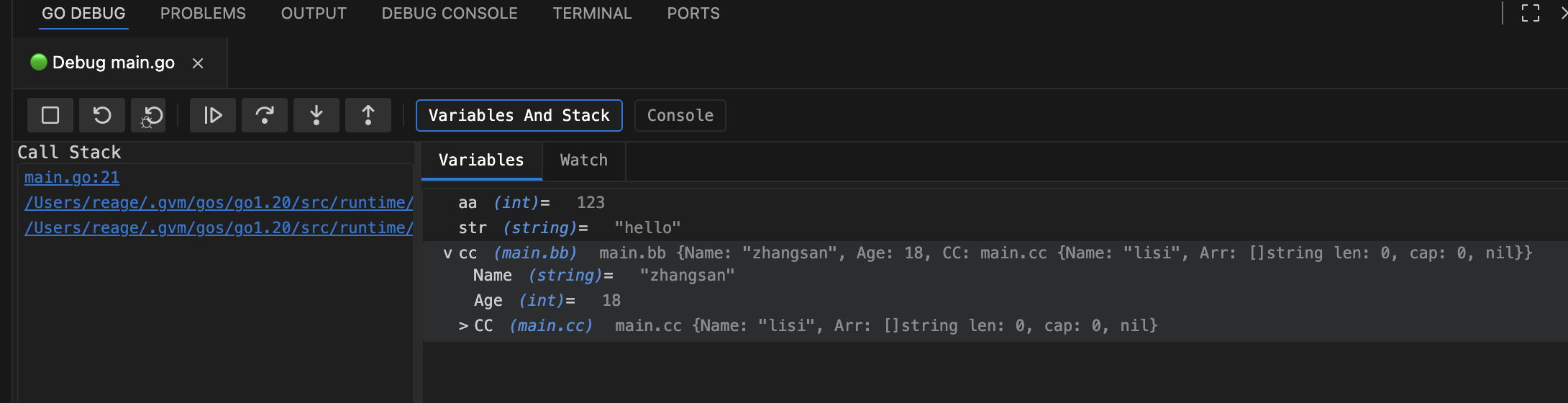
Task: Open main.go:21 stack frame link
Action: tap(72, 178)
